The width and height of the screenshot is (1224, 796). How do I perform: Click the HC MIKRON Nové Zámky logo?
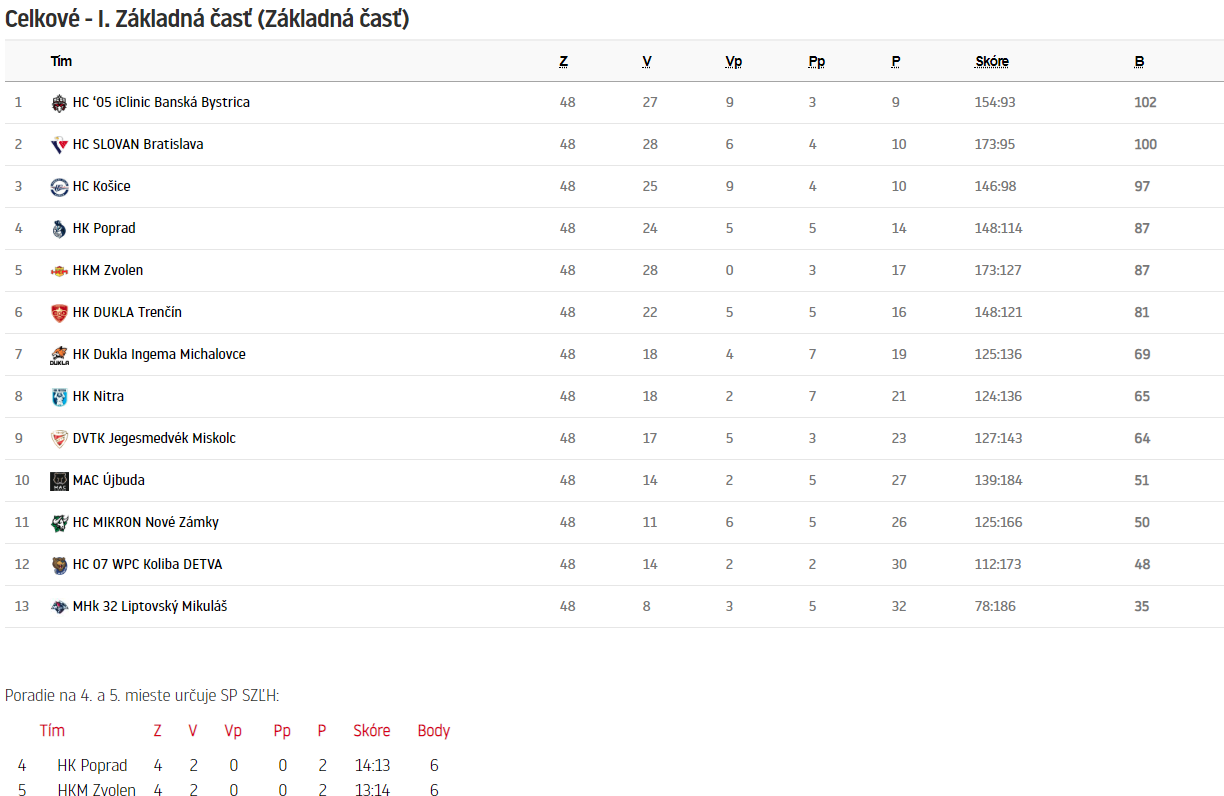coord(59,523)
